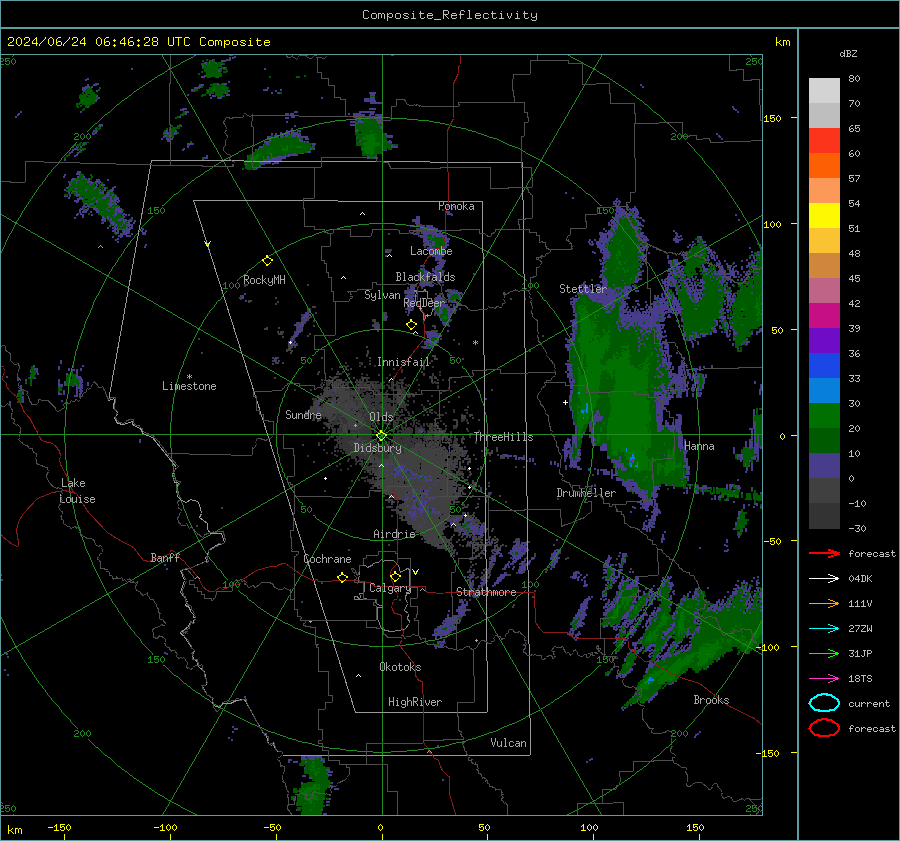
Task: Click the red swatch in the dBZ scale
Action: coord(824,140)
